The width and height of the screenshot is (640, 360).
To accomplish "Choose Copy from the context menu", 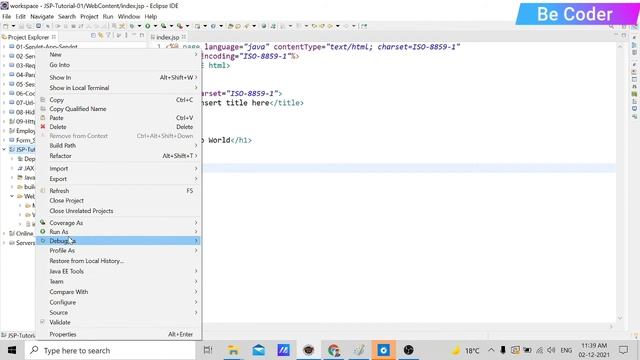I will tap(118, 100).
